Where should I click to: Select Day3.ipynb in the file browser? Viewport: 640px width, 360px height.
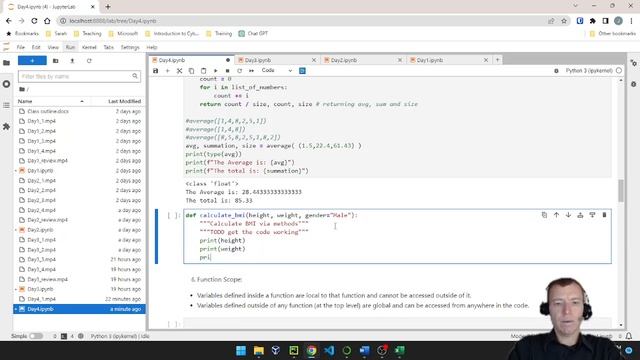click(79, 289)
